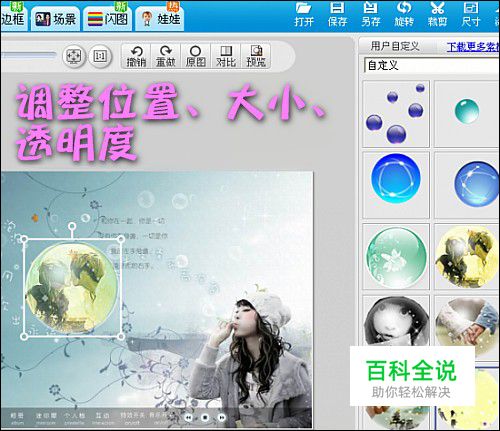
Task: Select the 用户自定义 tab
Action: tap(395, 46)
